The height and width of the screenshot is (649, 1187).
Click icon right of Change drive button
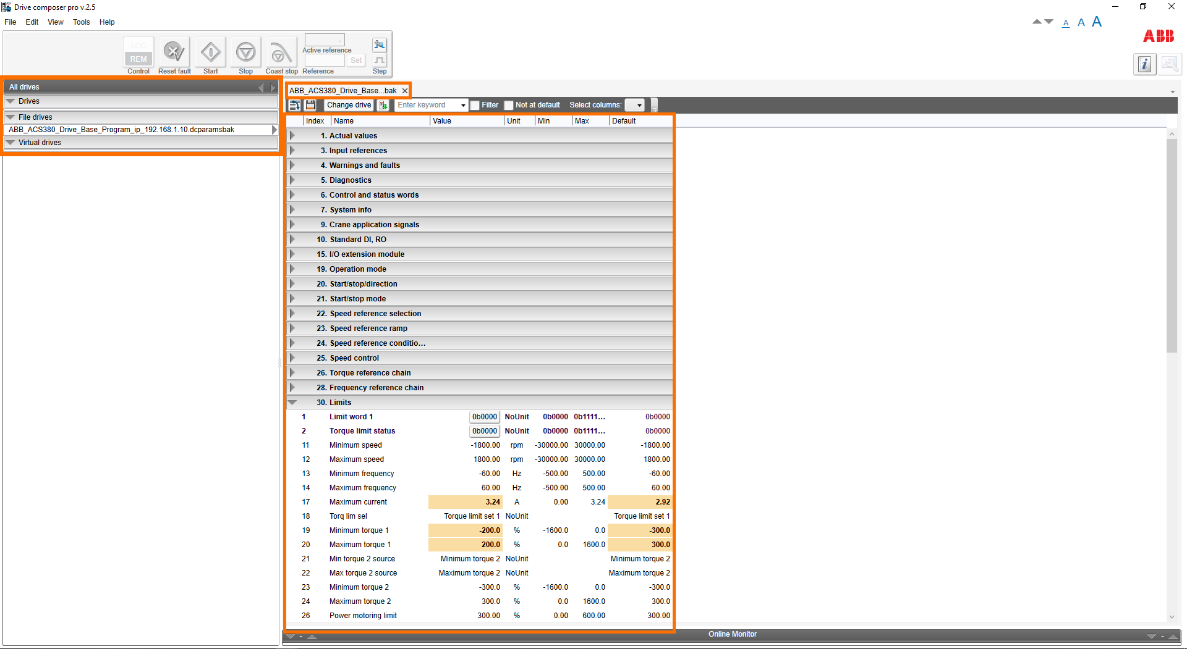coord(383,105)
